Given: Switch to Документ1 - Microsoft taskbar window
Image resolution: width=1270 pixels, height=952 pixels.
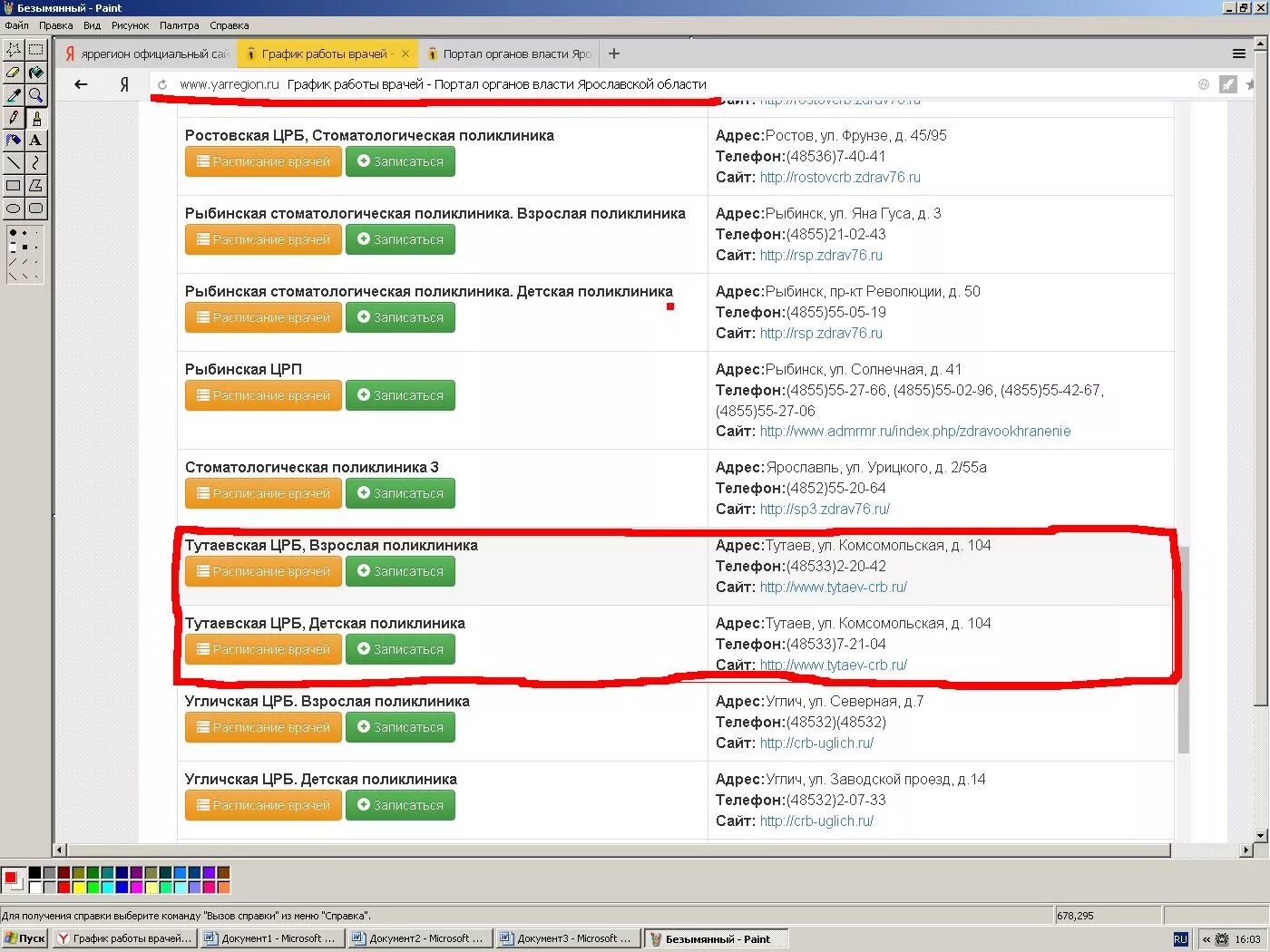Looking at the screenshot, I should (x=272, y=938).
